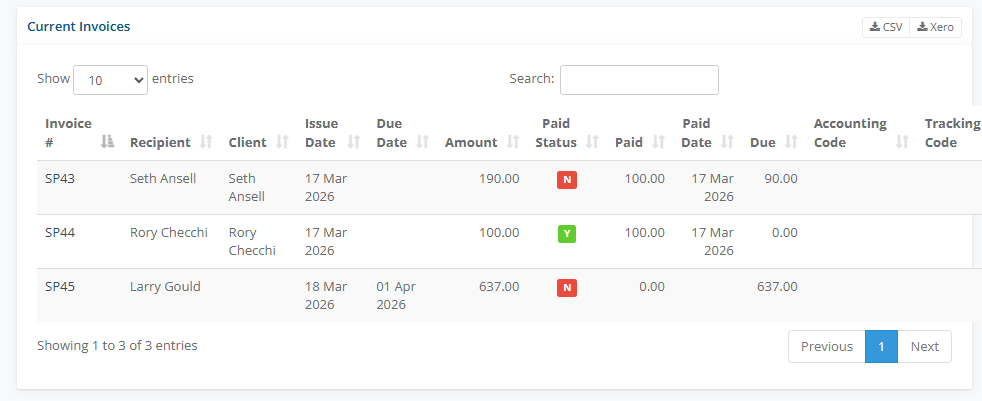The image size is (982, 401).
Task: Click the Recipient column sort arrows
Action: tap(207, 142)
